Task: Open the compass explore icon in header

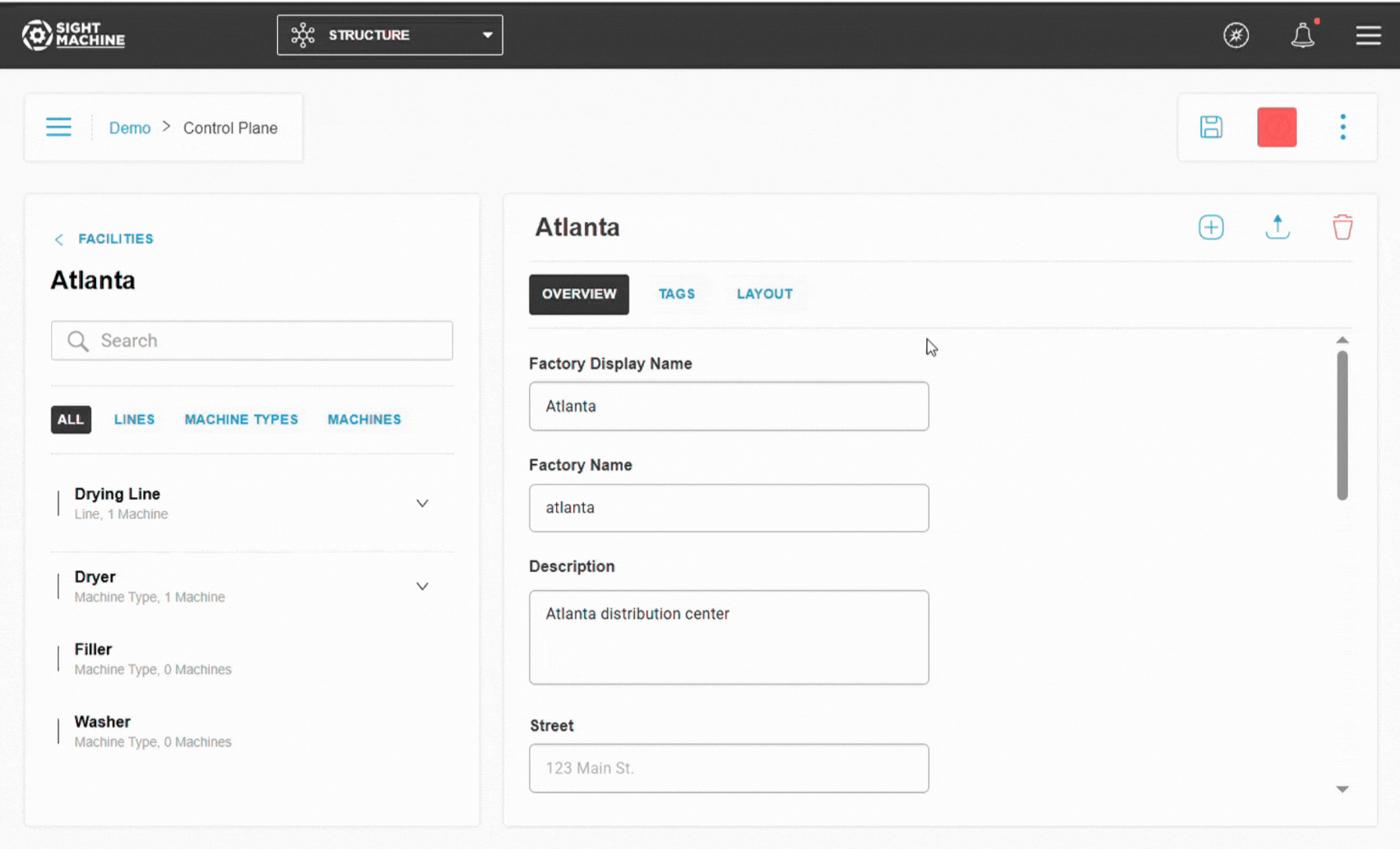Action: (x=1235, y=35)
